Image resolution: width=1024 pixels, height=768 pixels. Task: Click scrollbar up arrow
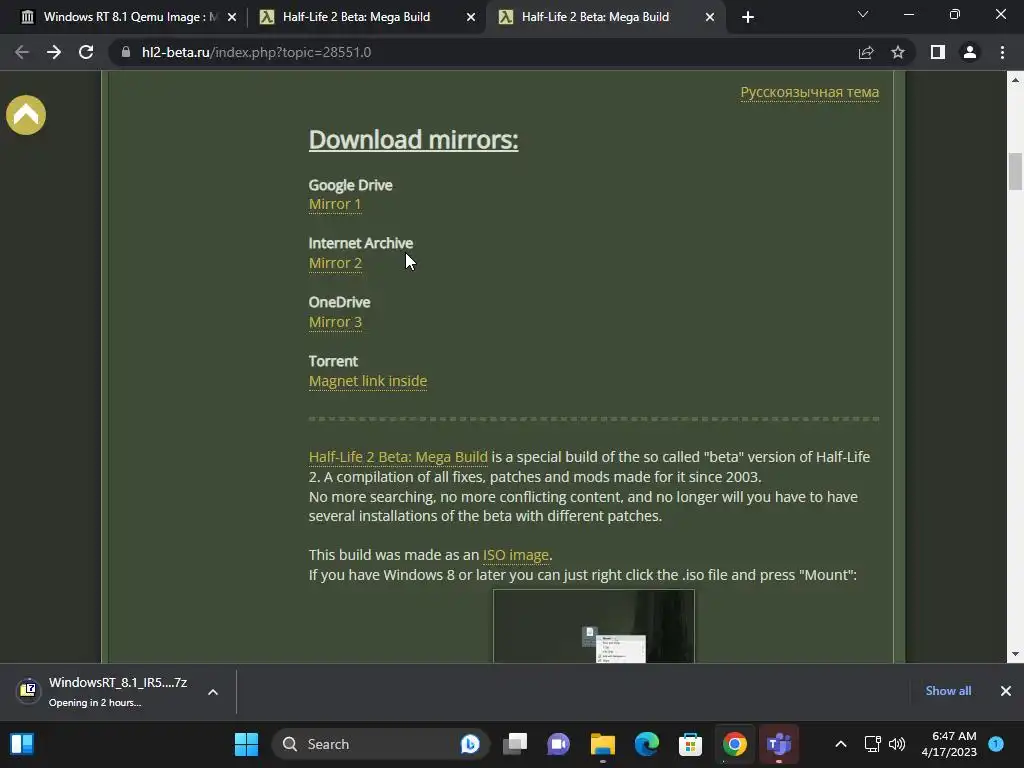click(1015, 80)
